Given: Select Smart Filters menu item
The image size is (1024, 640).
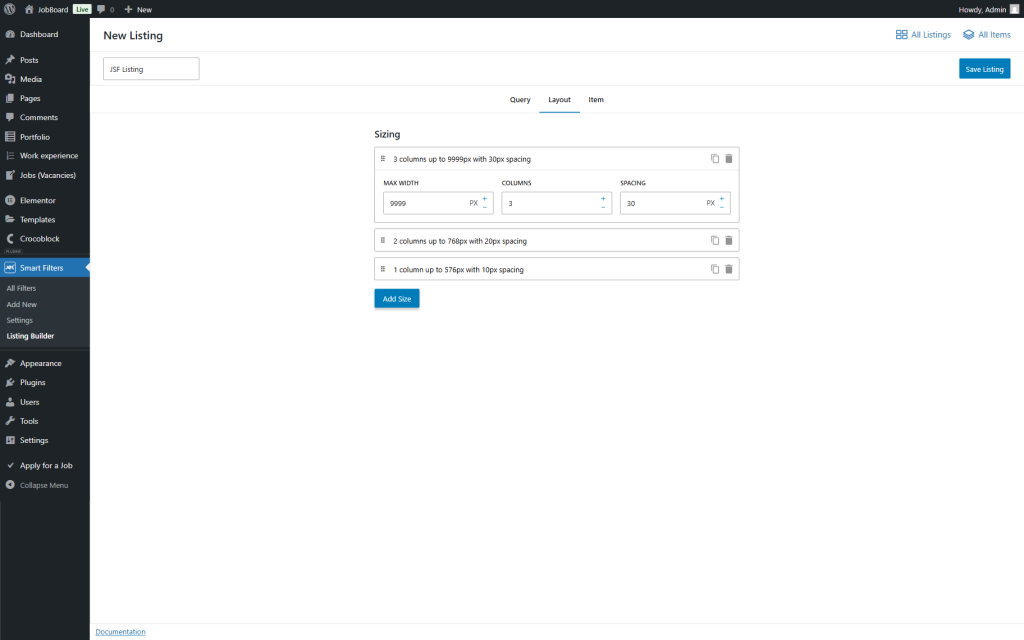Looking at the screenshot, I should [44, 268].
